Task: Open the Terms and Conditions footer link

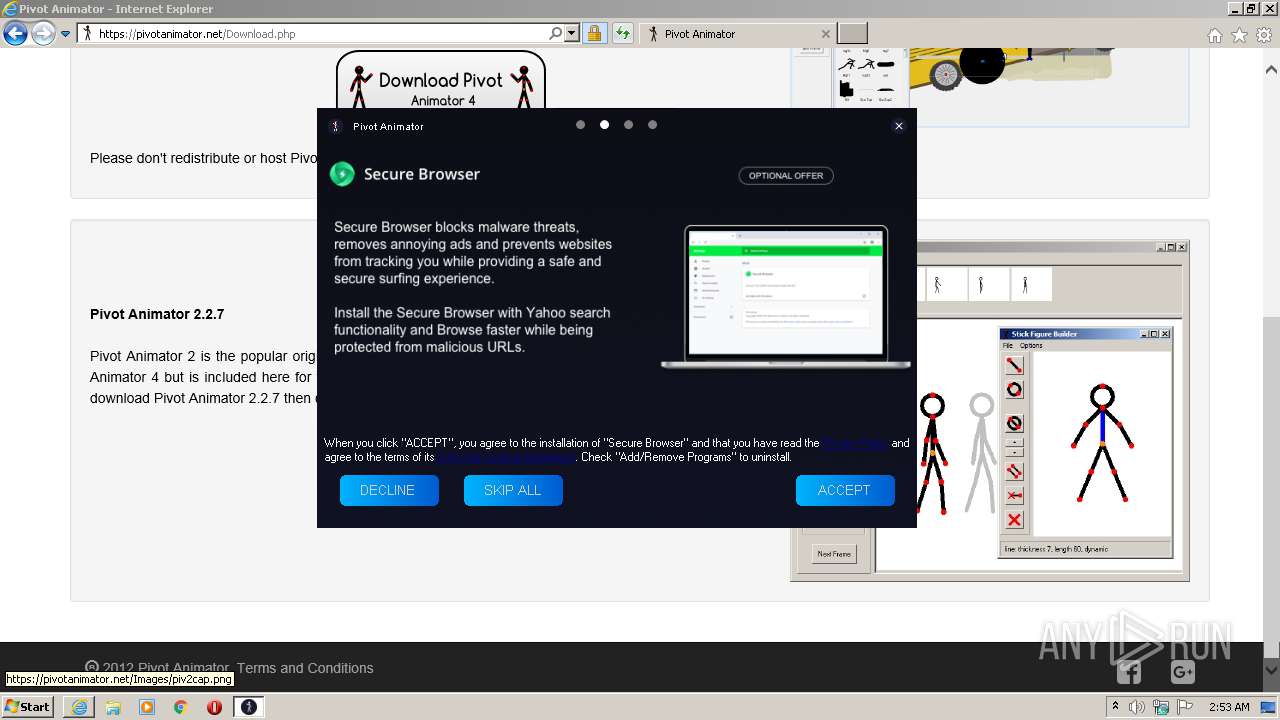Action: [305, 668]
